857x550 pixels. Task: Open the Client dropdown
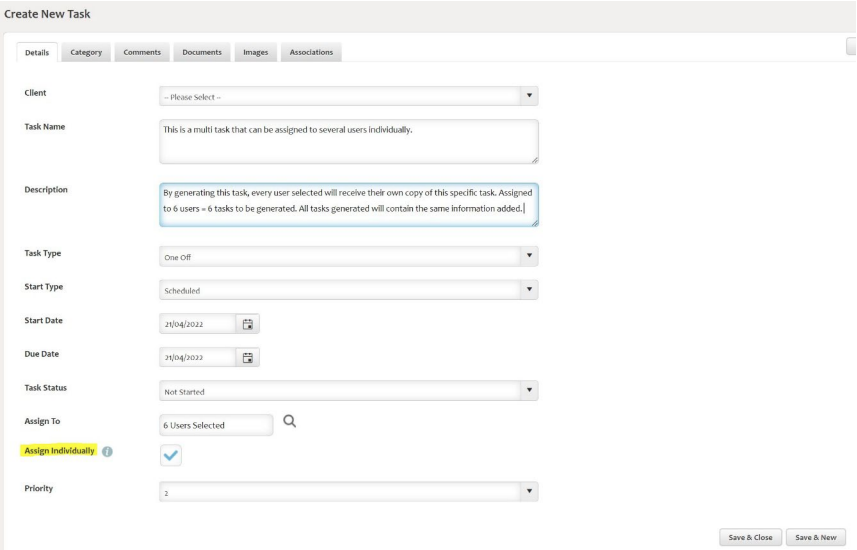click(x=349, y=96)
